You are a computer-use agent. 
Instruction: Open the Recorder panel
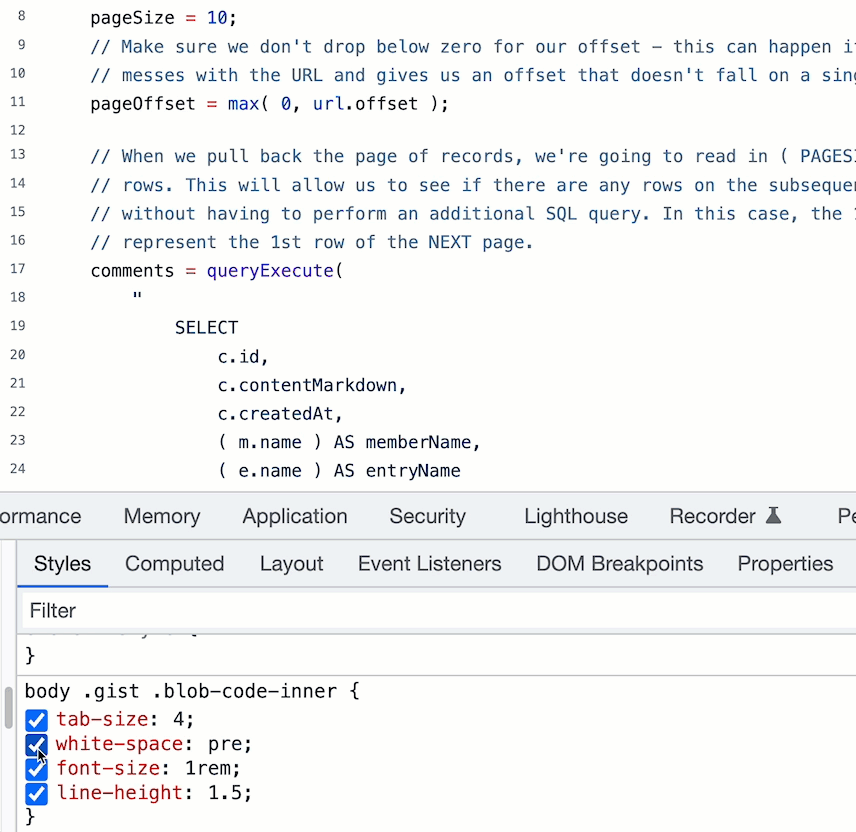click(x=713, y=516)
